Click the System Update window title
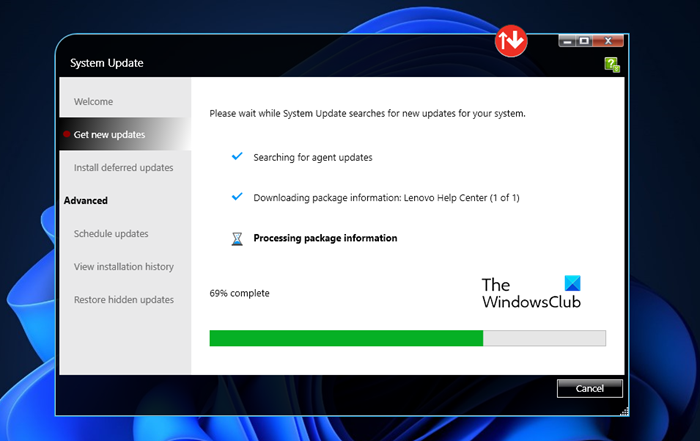The width and height of the screenshot is (700, 441). [107, 63]
